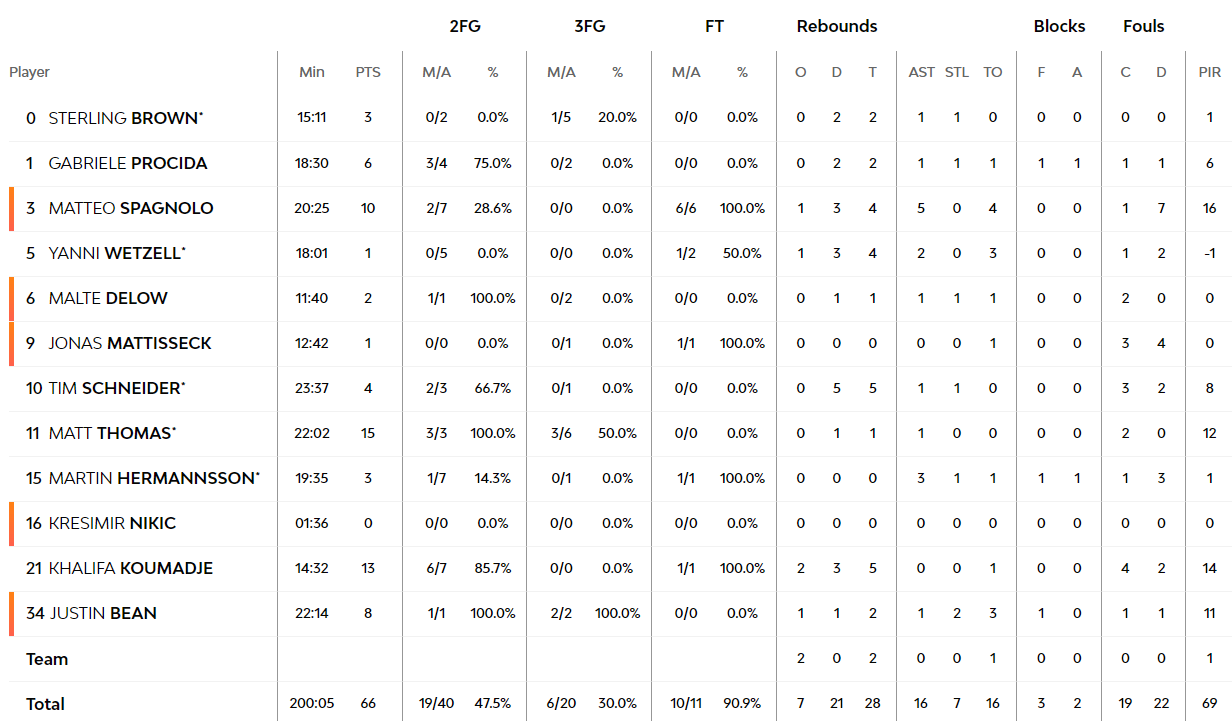
Task: Open Khalifa Koumadje's profile link
Action: tap(130, 568)
